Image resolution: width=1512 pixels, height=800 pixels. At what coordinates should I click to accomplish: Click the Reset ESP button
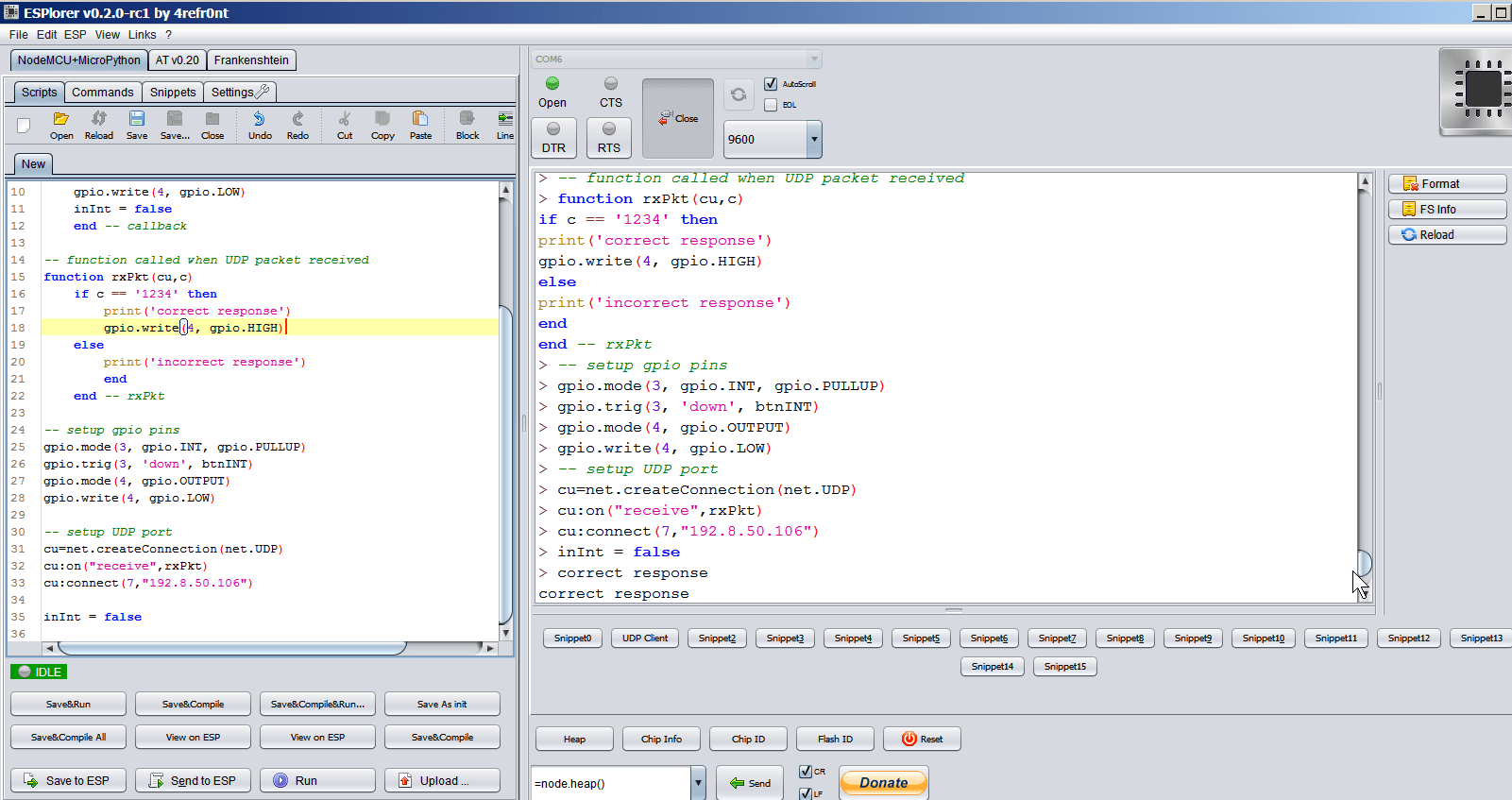922,739
